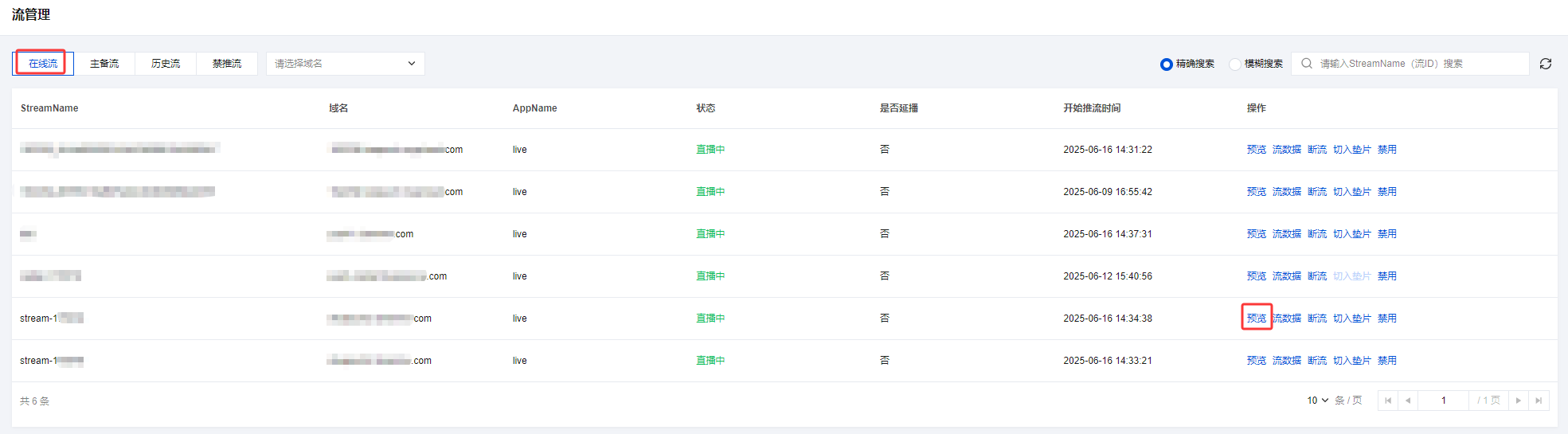Screen dimensions: 1568x434
Task: Go to previous page arrow icon
Action: pyautogui.click(x=1408, y=401)
